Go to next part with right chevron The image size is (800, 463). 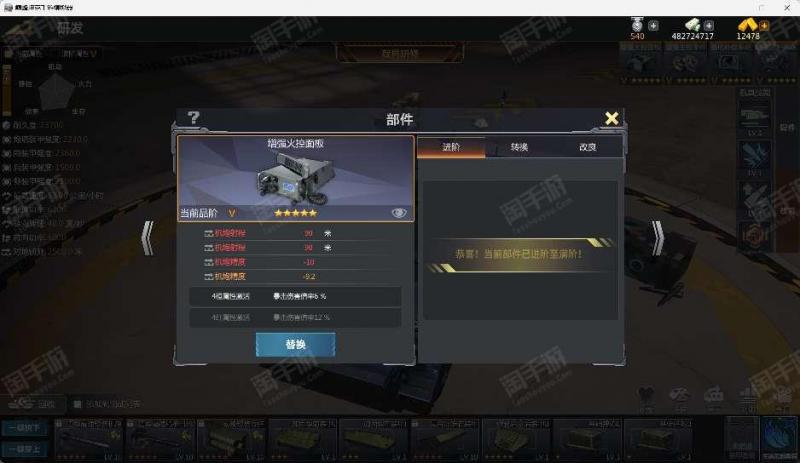(x=658, y=238)
